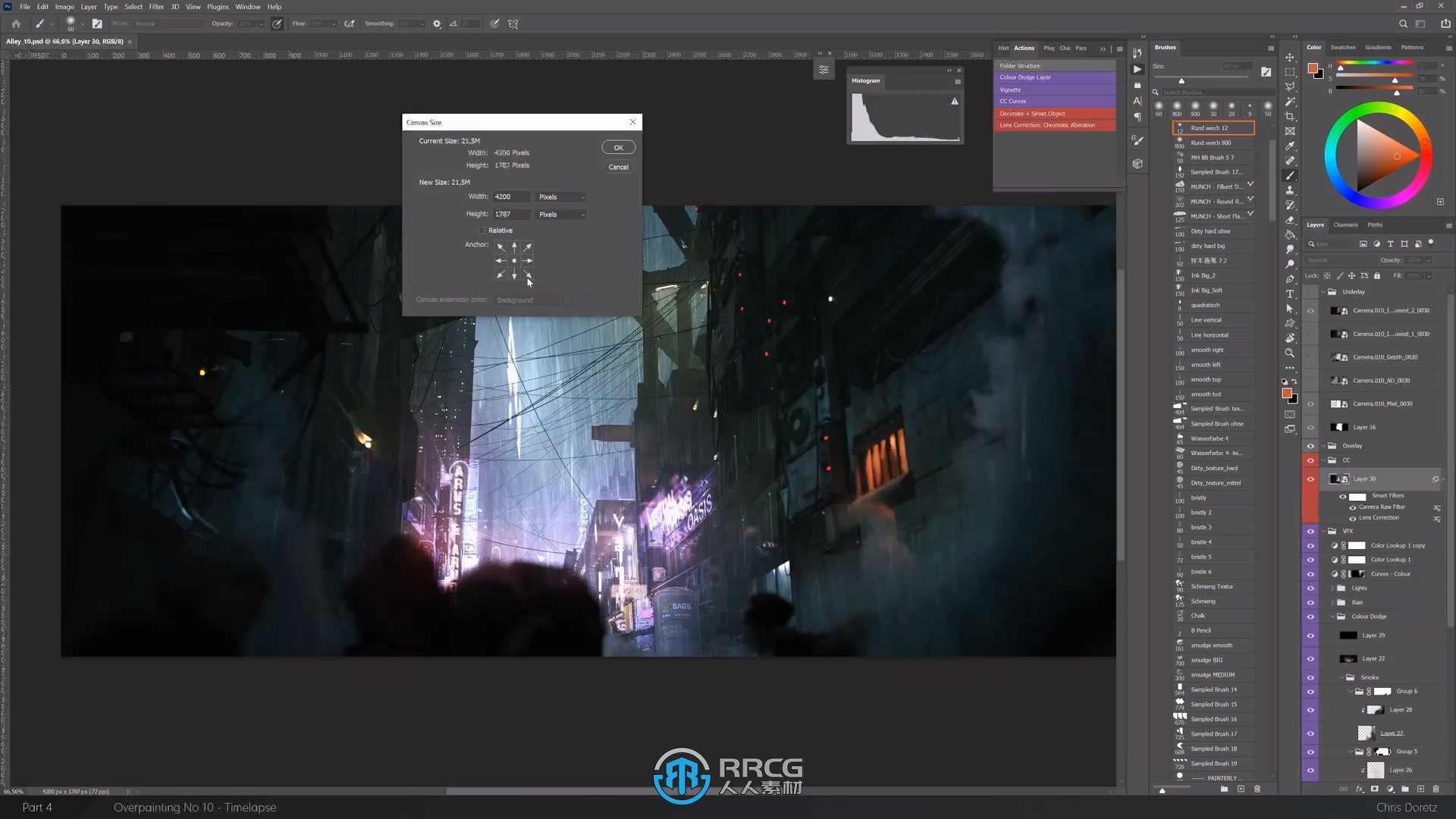Select the Crop tool

[x=1289, y=117]
